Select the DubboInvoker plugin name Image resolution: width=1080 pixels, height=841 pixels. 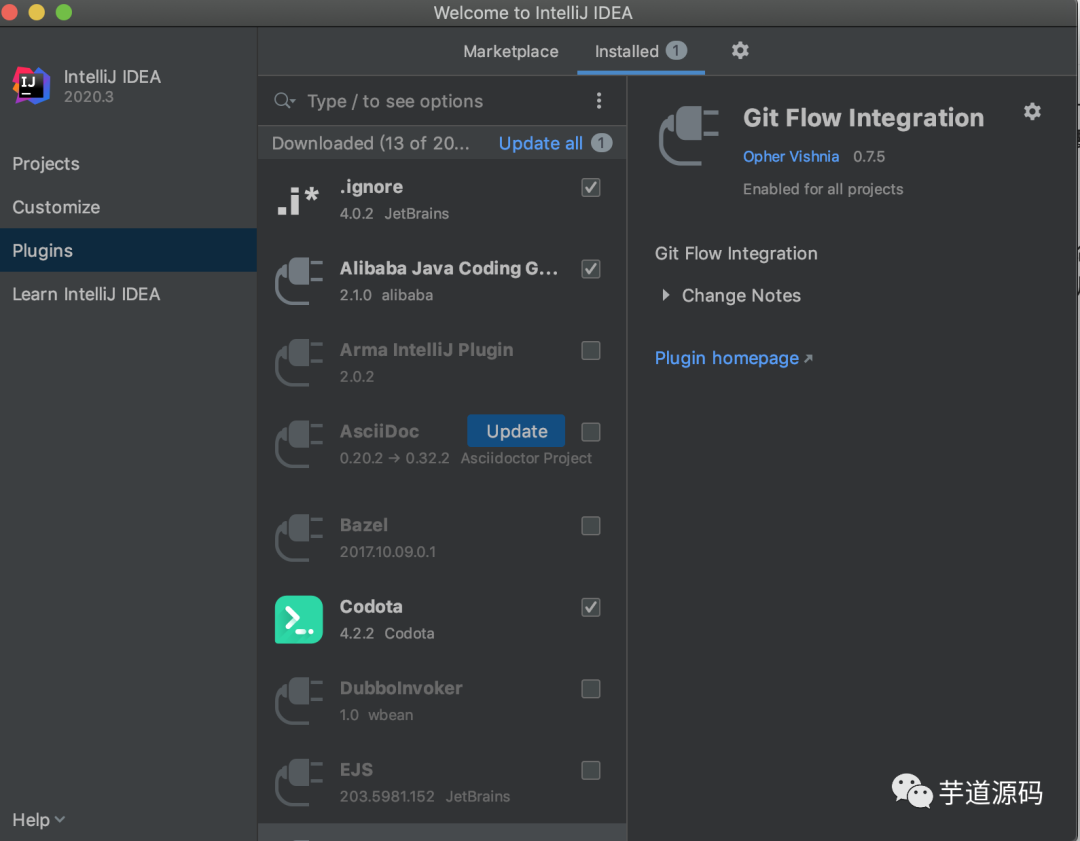pos(401,688)
